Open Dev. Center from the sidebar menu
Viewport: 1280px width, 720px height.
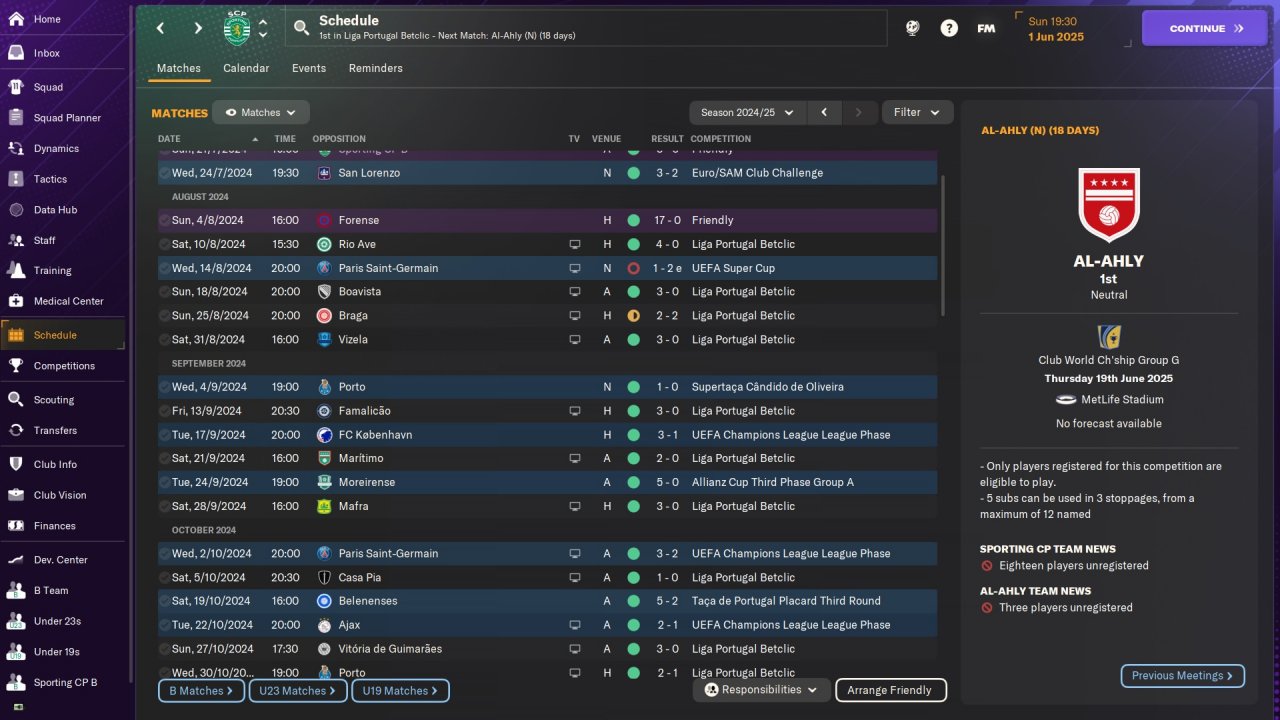(x=64, y=560)
